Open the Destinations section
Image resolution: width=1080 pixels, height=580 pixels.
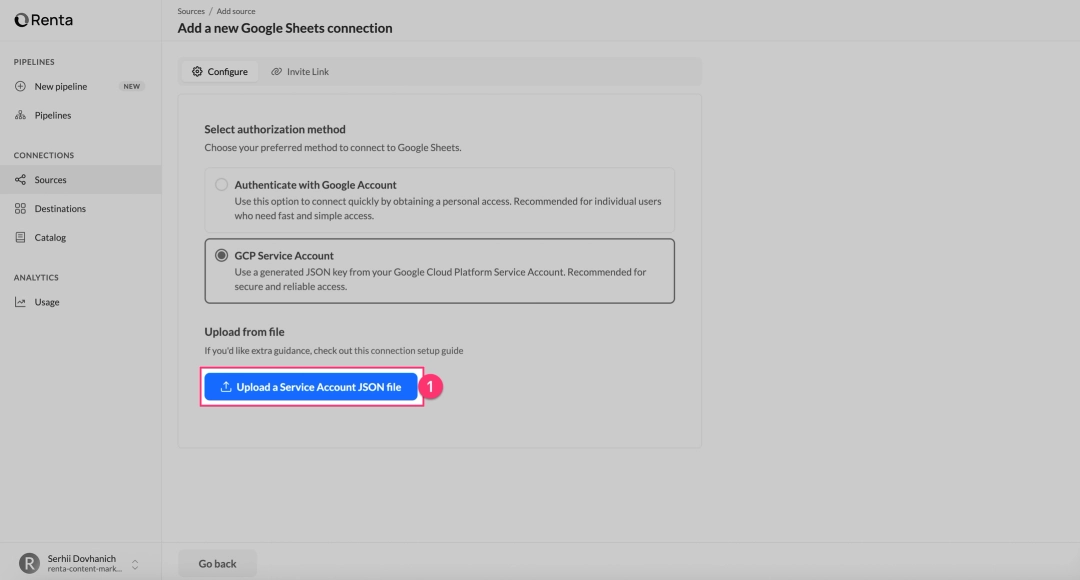click(63, 208)
